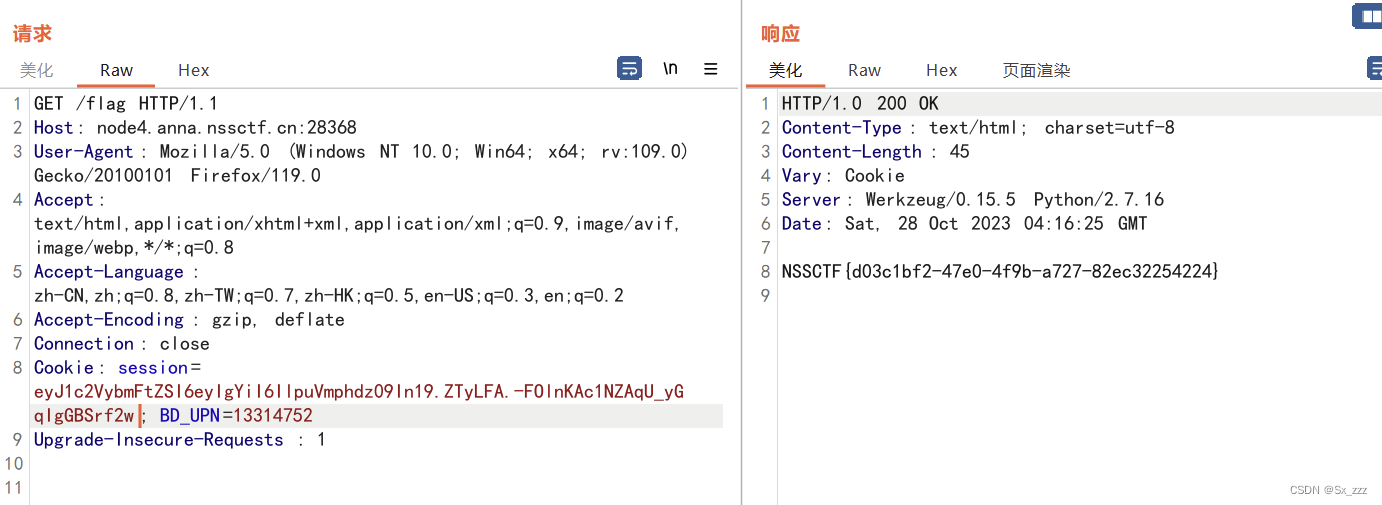The width and height of the screenshot is (1382, 505).
Task: Click the HTTP/1.0 200 OK status line
Action: (x=860, y=103)
